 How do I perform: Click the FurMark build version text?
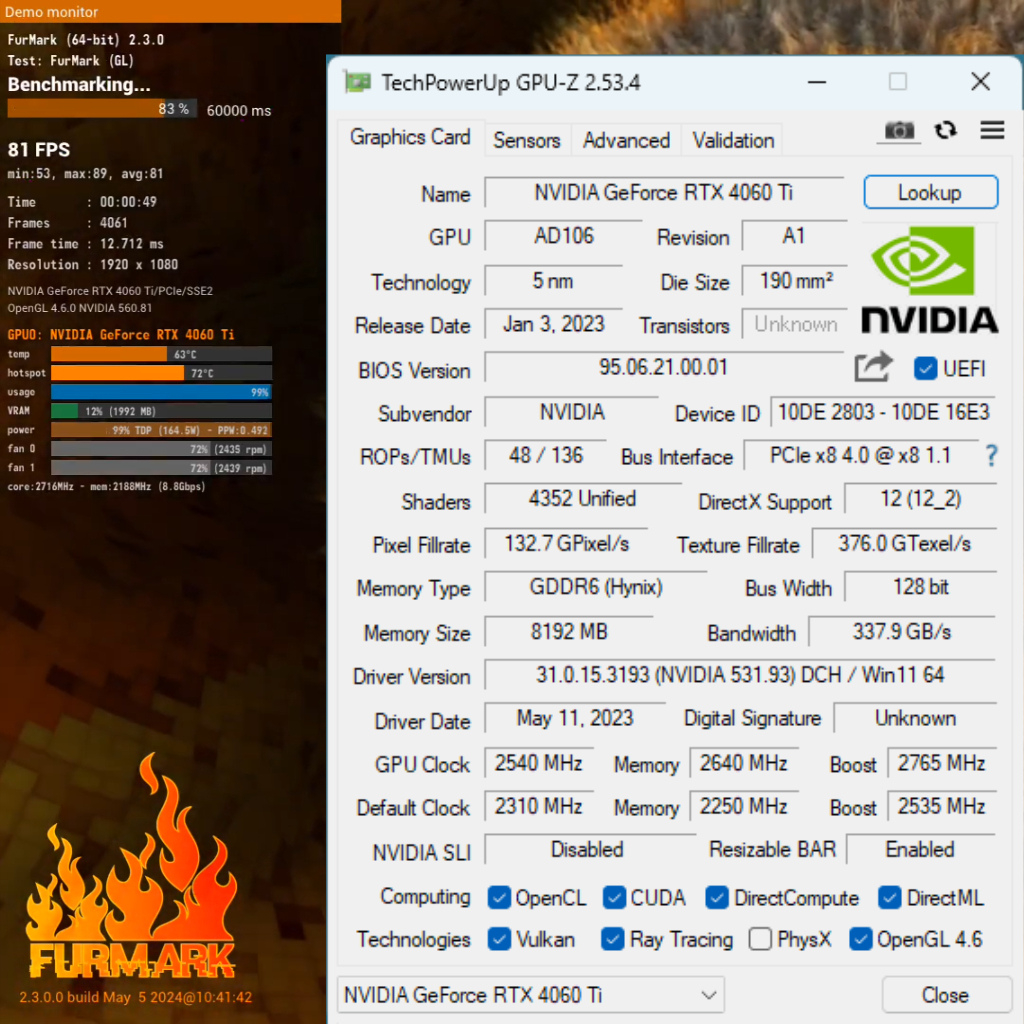[135, 997]
